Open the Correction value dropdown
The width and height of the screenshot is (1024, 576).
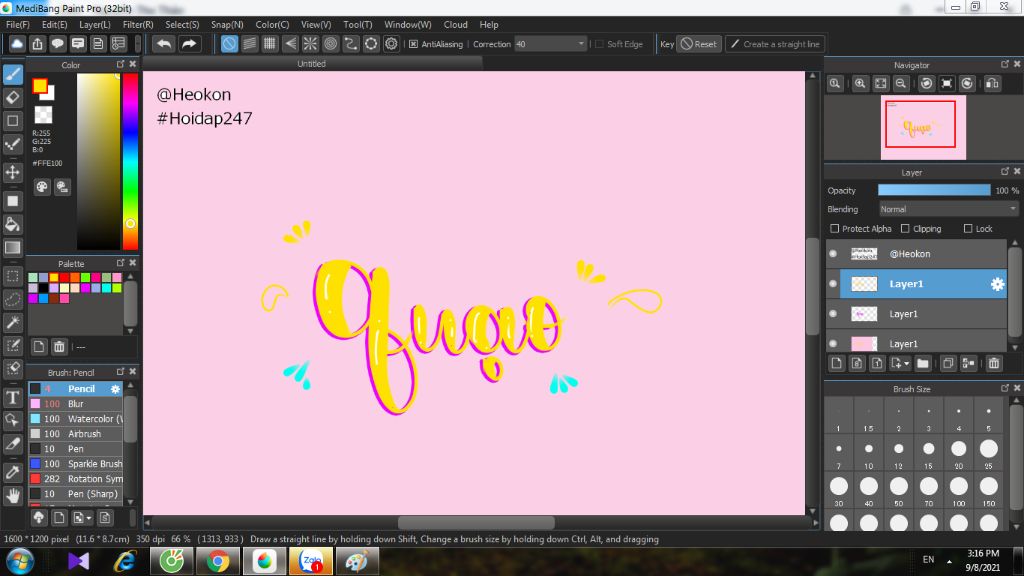581,44
